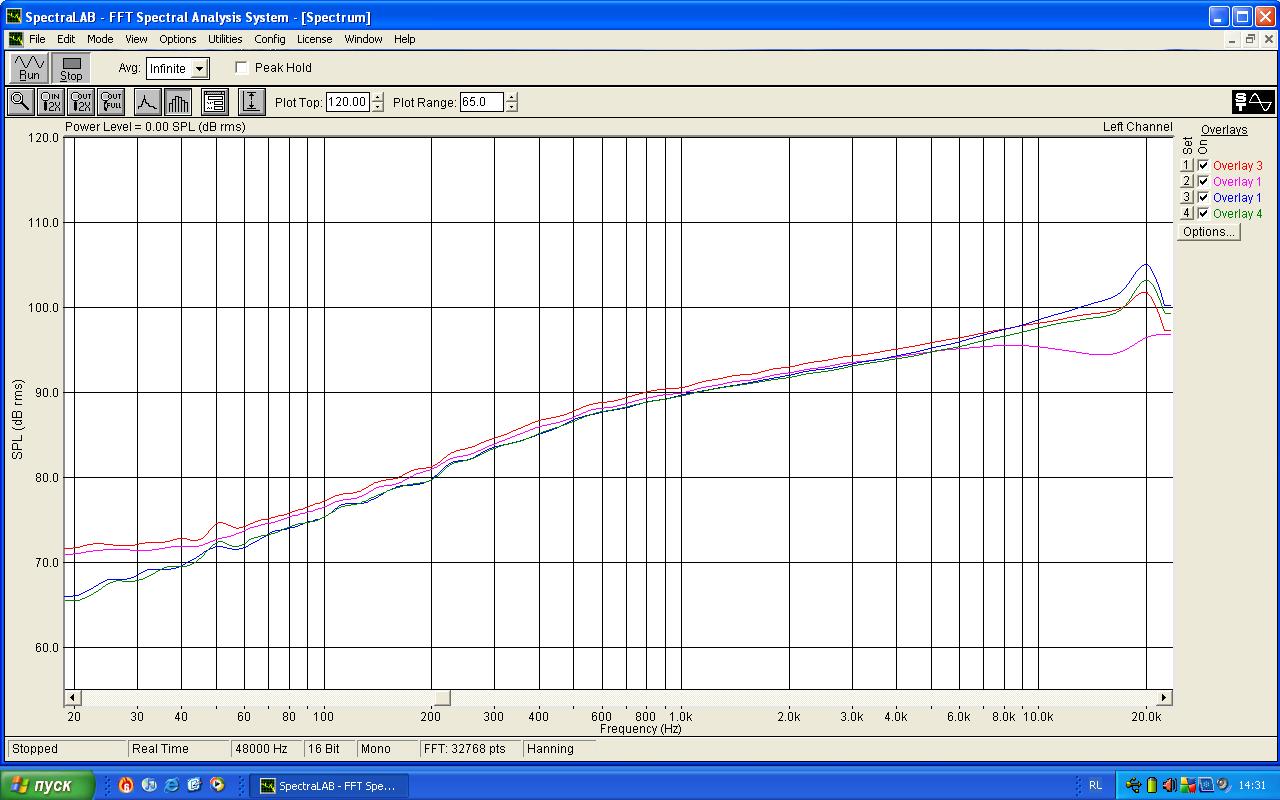
Task: Click the frequency axis scrollbar thumb
Action: coord(442,697)
